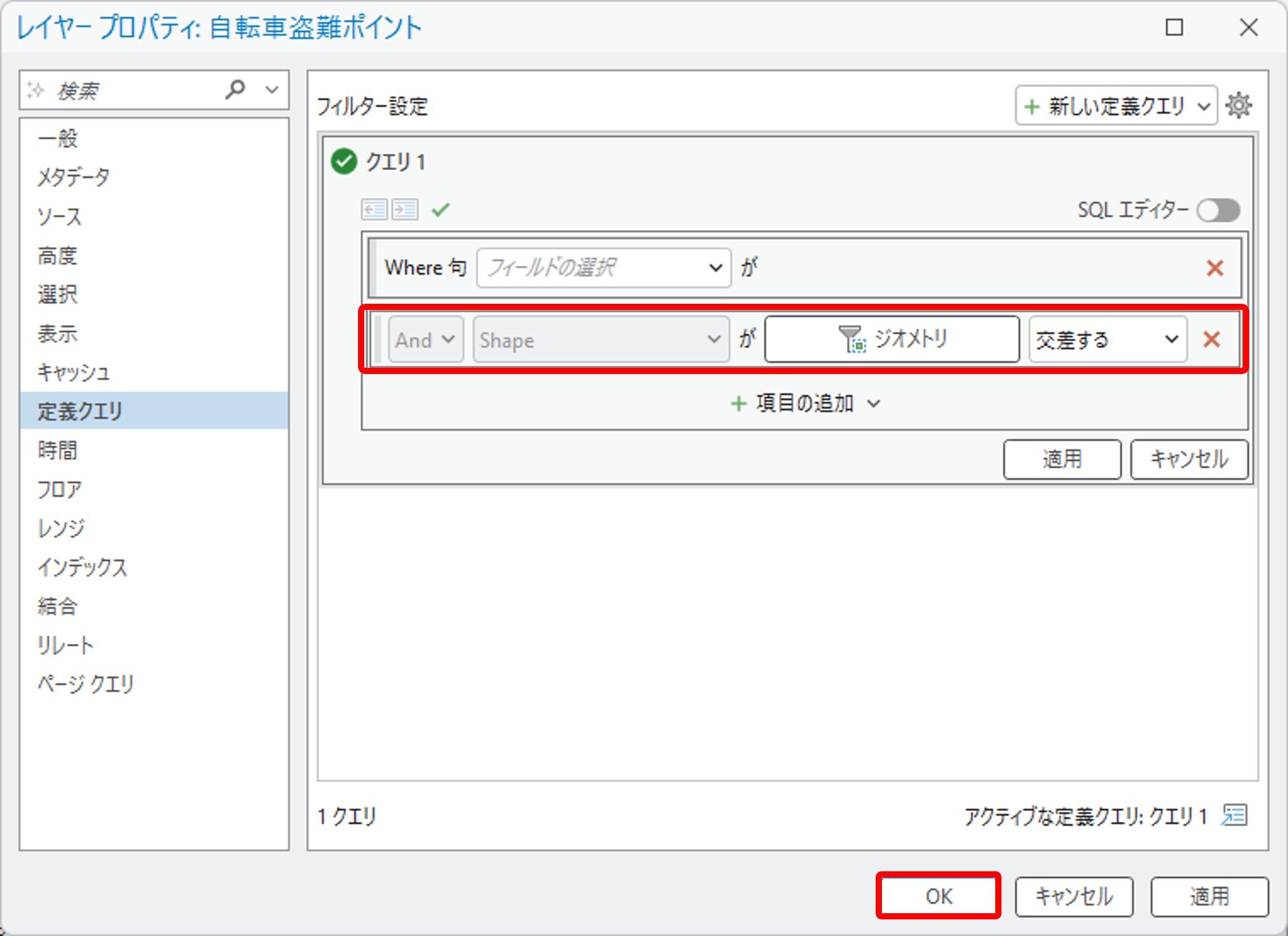Screen dimensions: 1288x936
Task: Click the dialog's bottom キャンセル button
Action: pos(1074,897)
